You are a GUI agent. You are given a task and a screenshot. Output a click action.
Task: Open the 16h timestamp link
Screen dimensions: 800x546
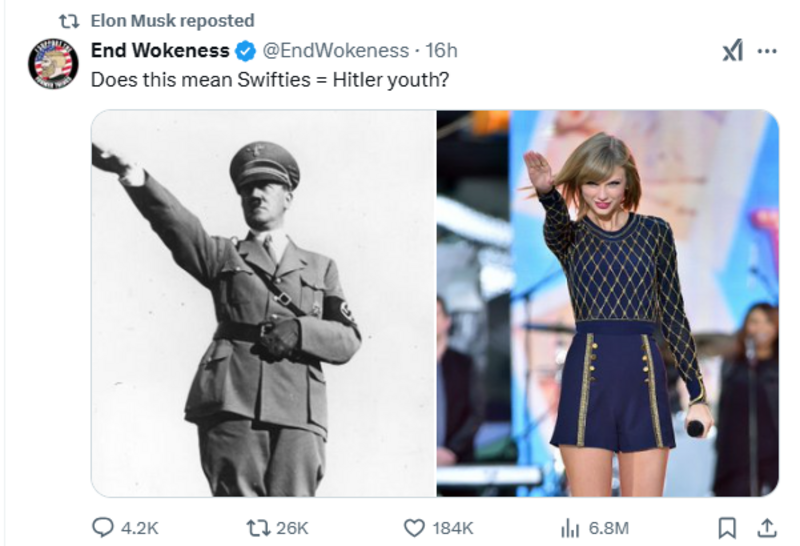[x=441, y=51]
